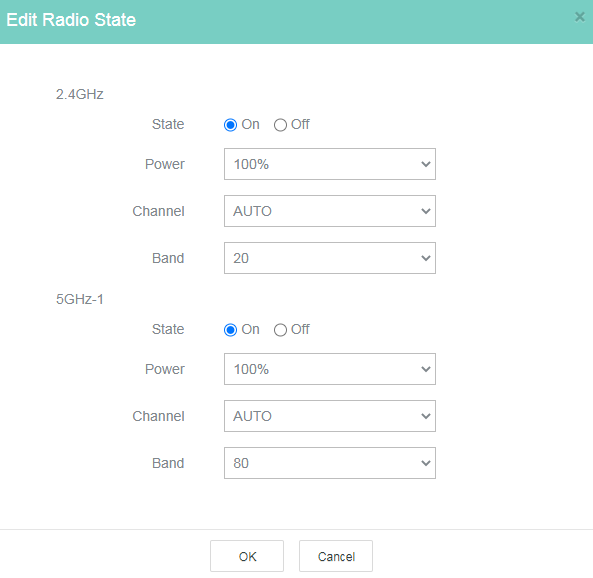Open the 5GHz-1 Power dropdown

point(330,369)
